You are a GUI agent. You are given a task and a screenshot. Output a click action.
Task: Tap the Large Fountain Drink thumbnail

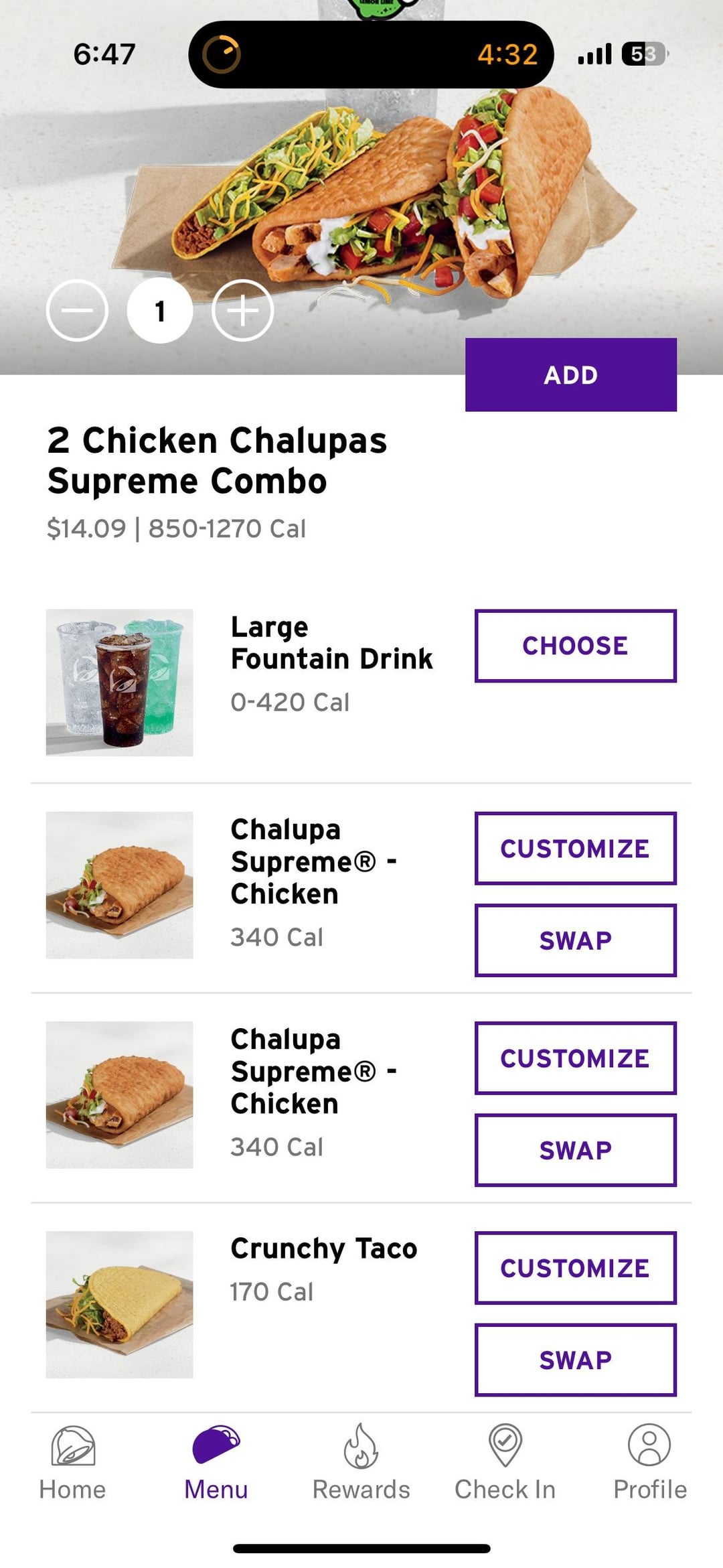tap(119, 683)
